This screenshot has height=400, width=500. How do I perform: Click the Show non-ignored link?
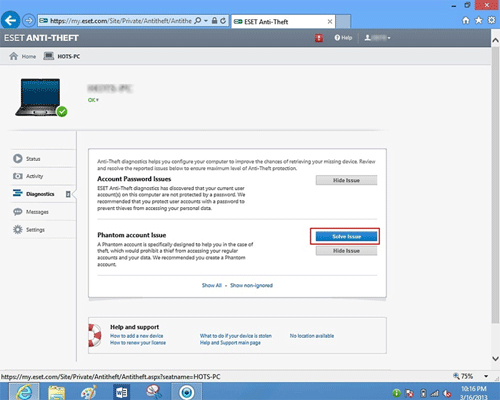pos(251,285)
